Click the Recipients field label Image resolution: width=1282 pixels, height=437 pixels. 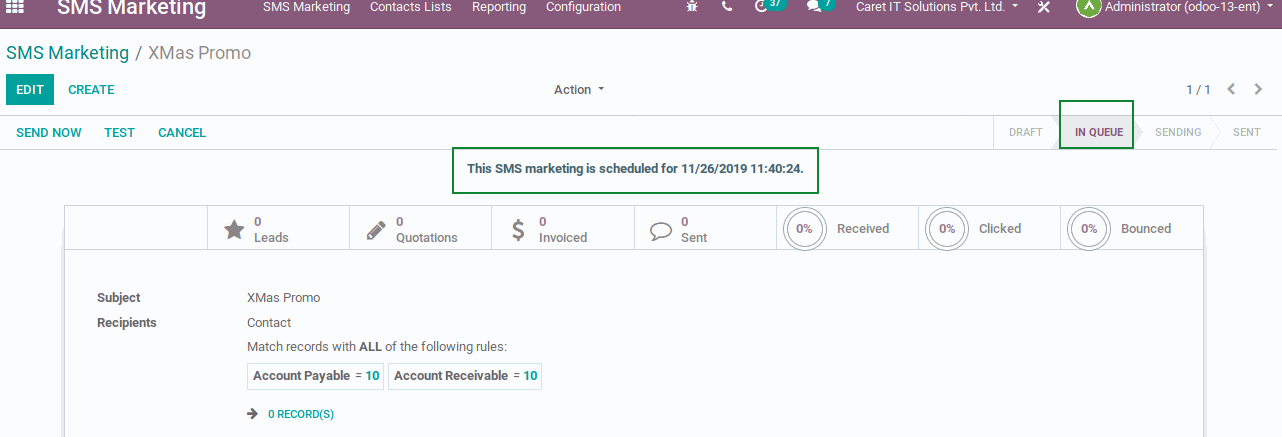coord(127,323)
